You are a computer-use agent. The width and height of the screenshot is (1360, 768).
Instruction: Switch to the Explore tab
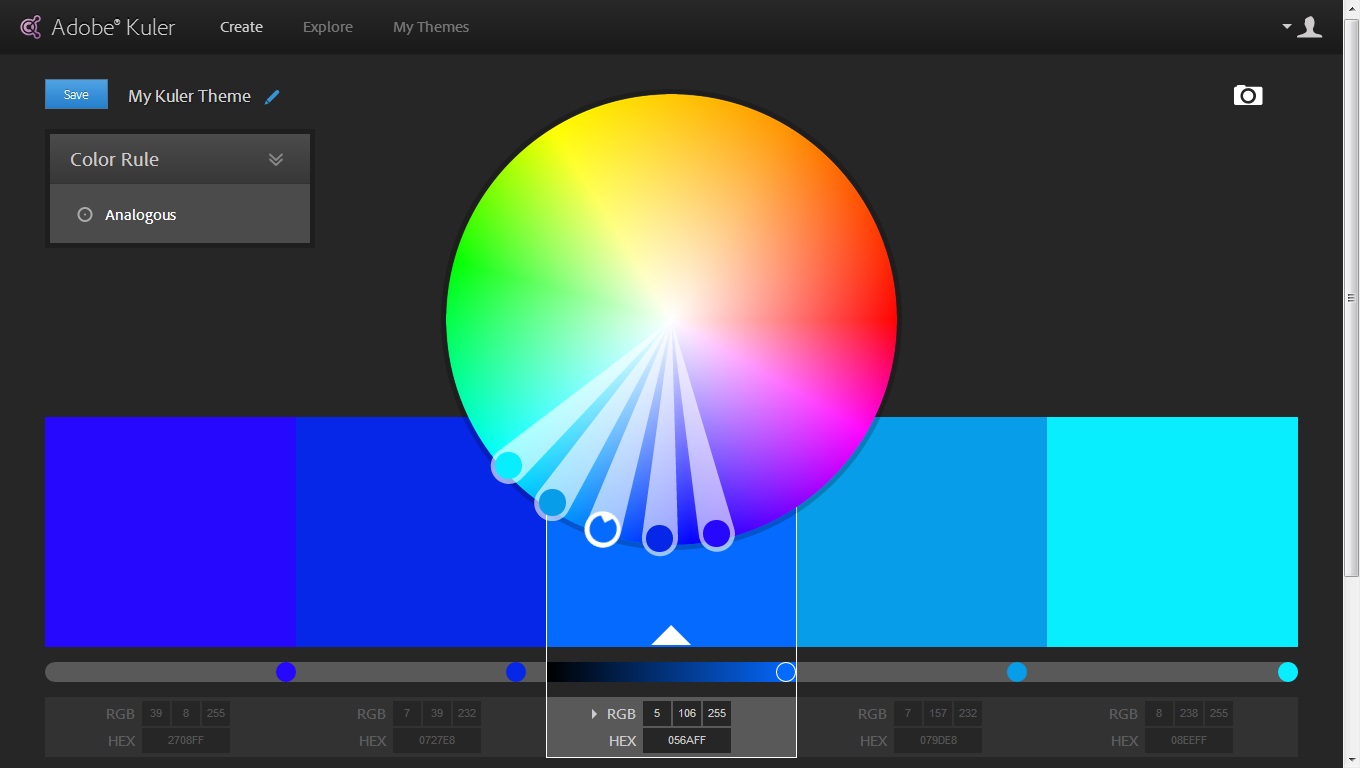click(x=327, y=27)
